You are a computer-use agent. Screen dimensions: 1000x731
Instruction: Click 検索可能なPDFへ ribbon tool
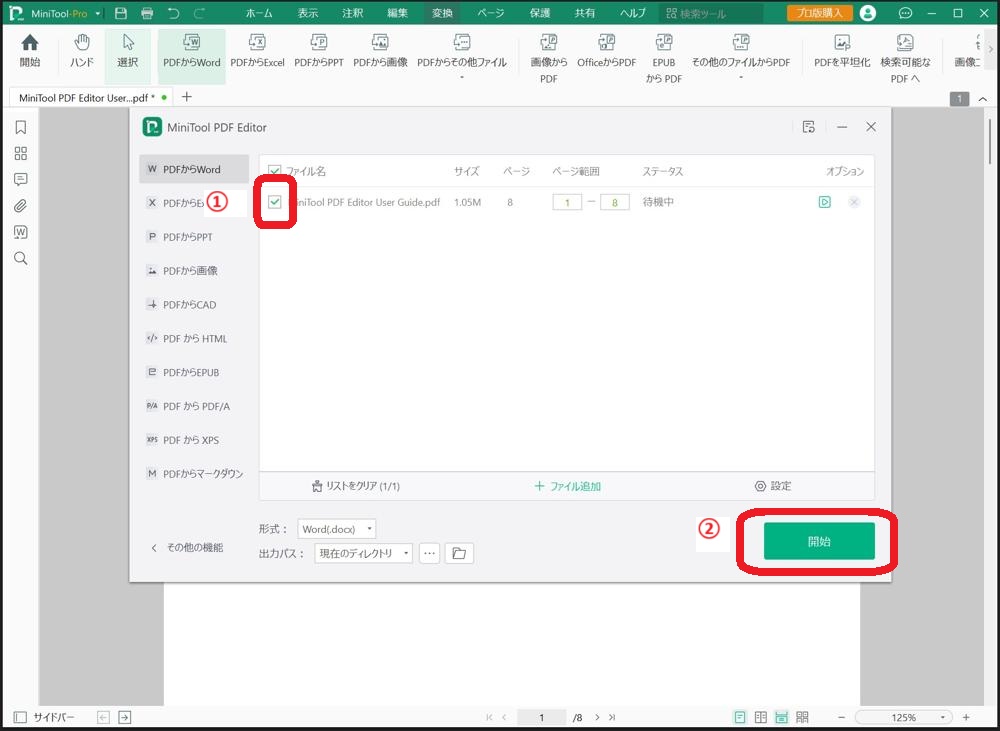(x=905, y=59)
